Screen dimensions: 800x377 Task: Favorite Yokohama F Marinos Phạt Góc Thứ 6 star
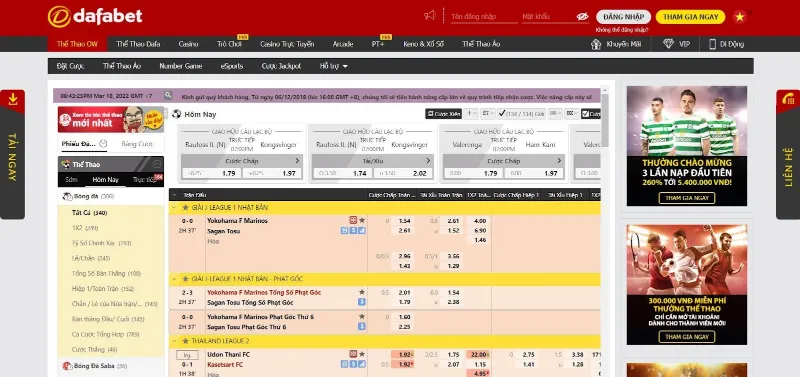click(362, 316)
